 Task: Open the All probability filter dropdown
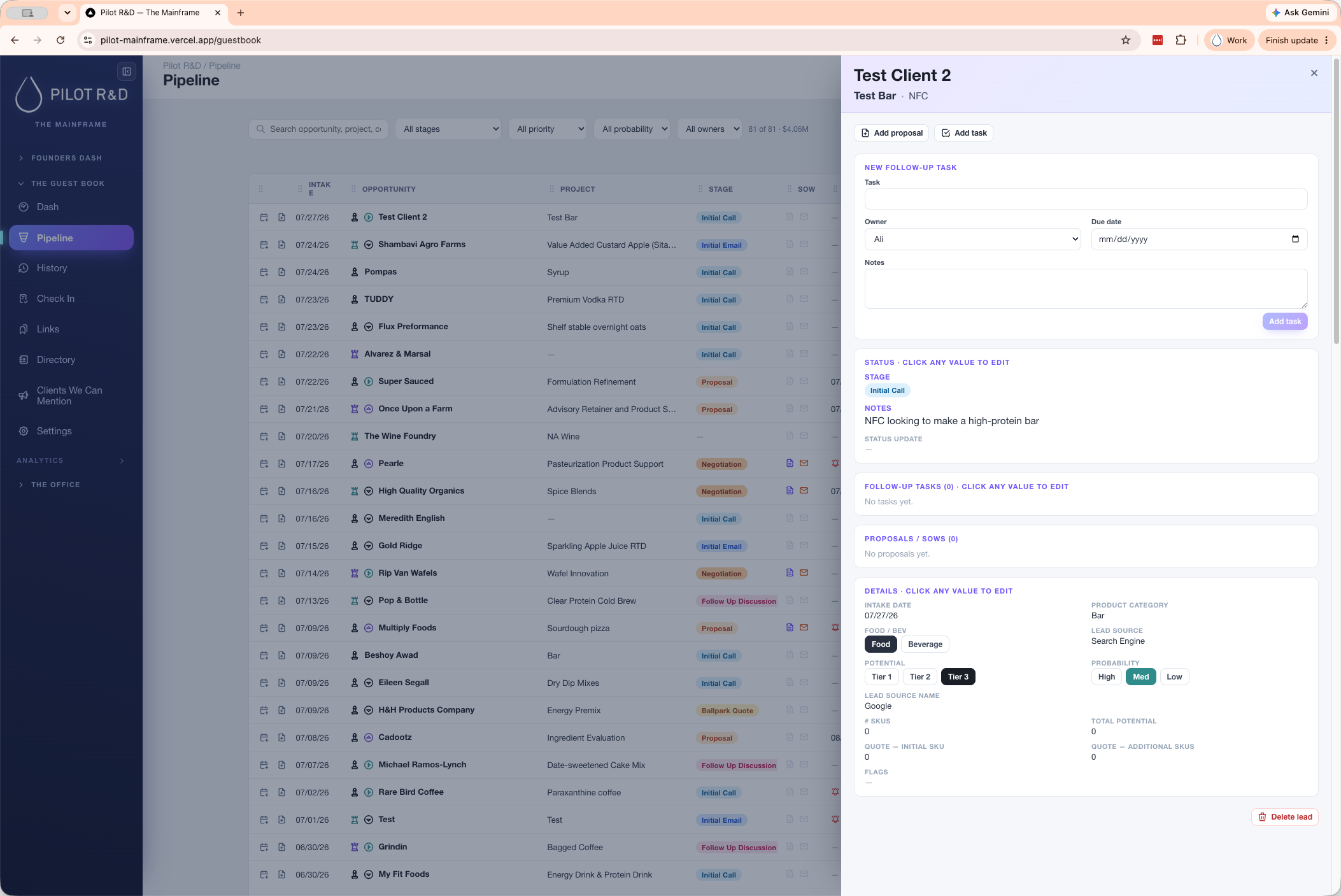(632, 129)
